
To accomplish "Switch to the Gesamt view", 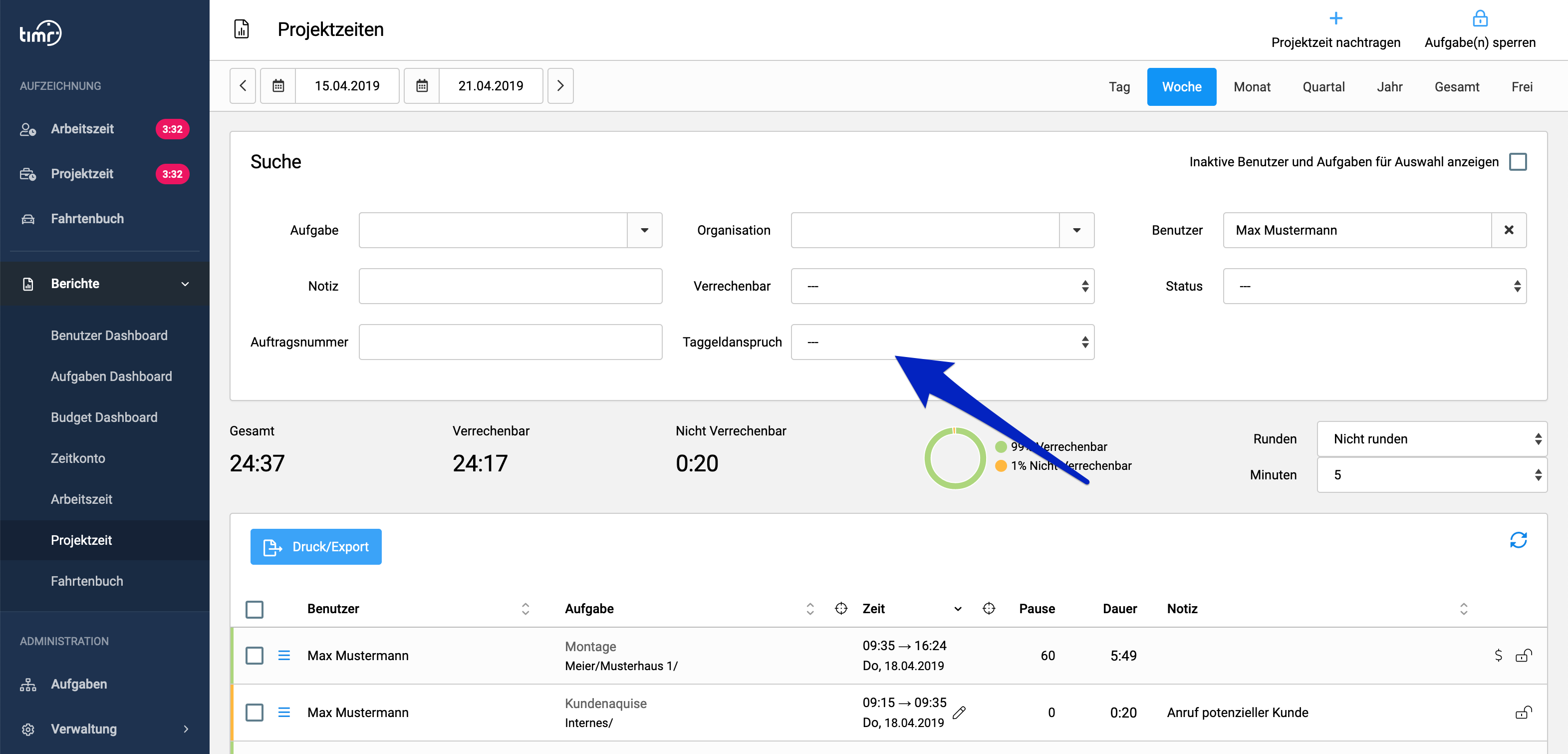I will pyautogui.click(x=1457, y=86).
